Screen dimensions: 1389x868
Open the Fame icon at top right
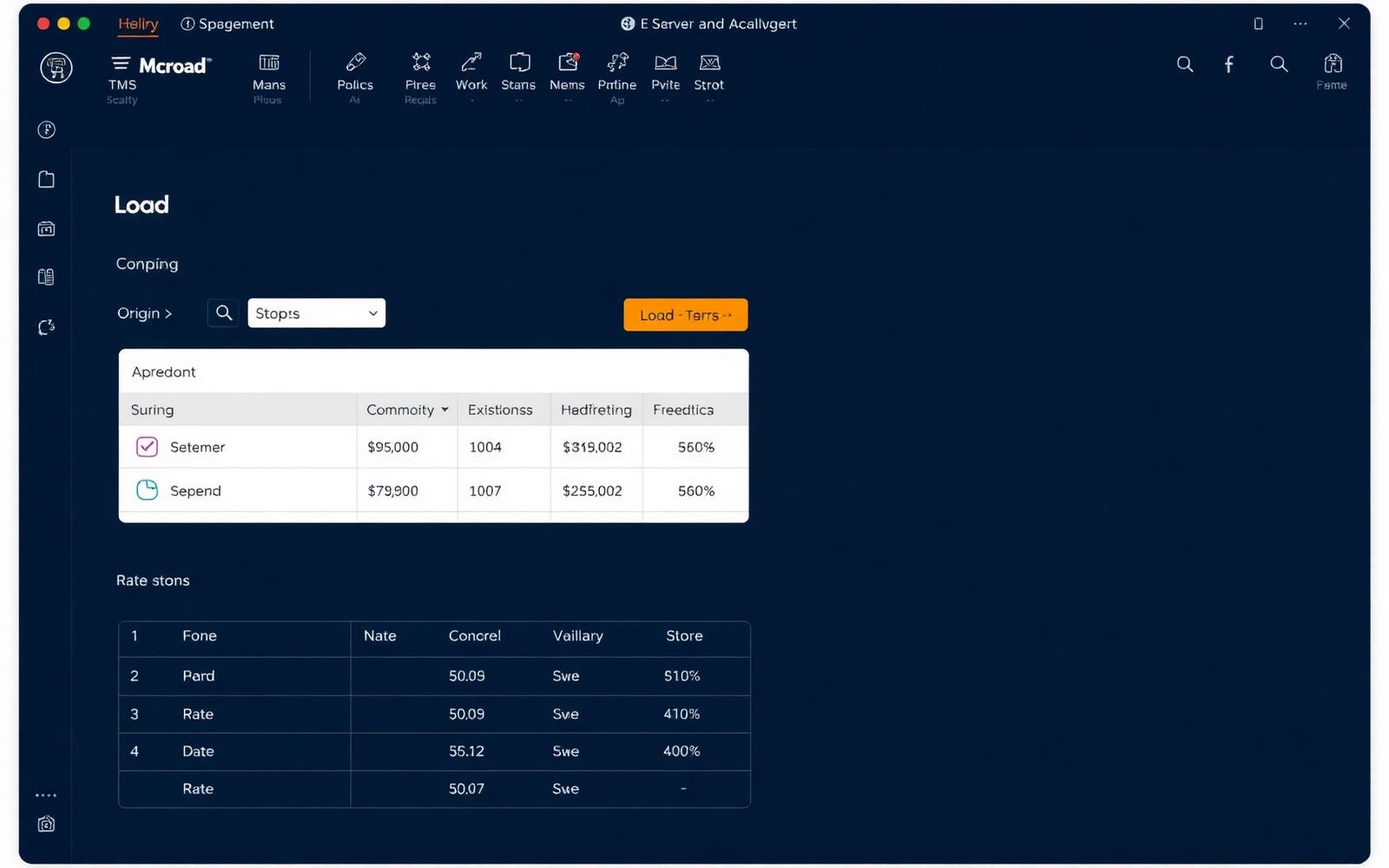(x=1333, y=63)
